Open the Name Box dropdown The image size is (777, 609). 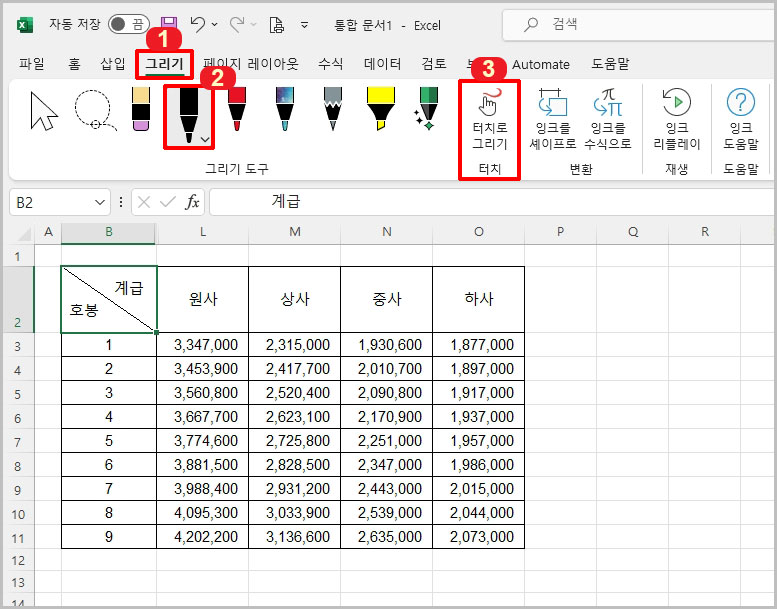tap(100, 203)
